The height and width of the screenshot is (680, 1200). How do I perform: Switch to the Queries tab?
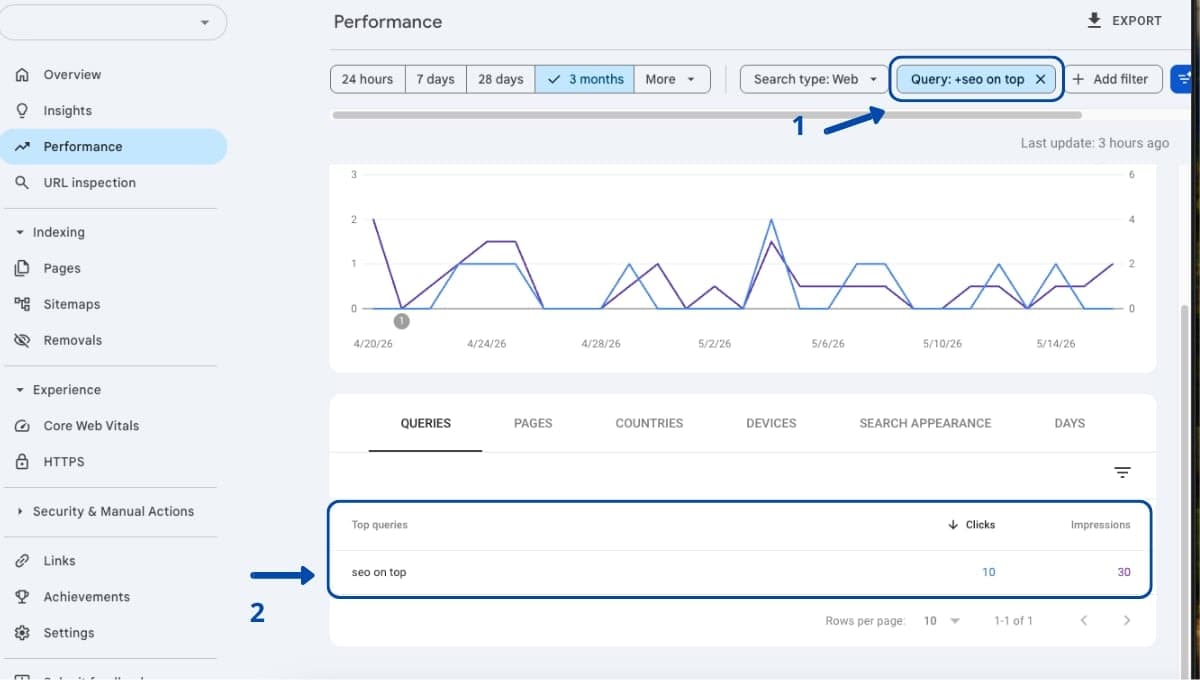point(425,423)
